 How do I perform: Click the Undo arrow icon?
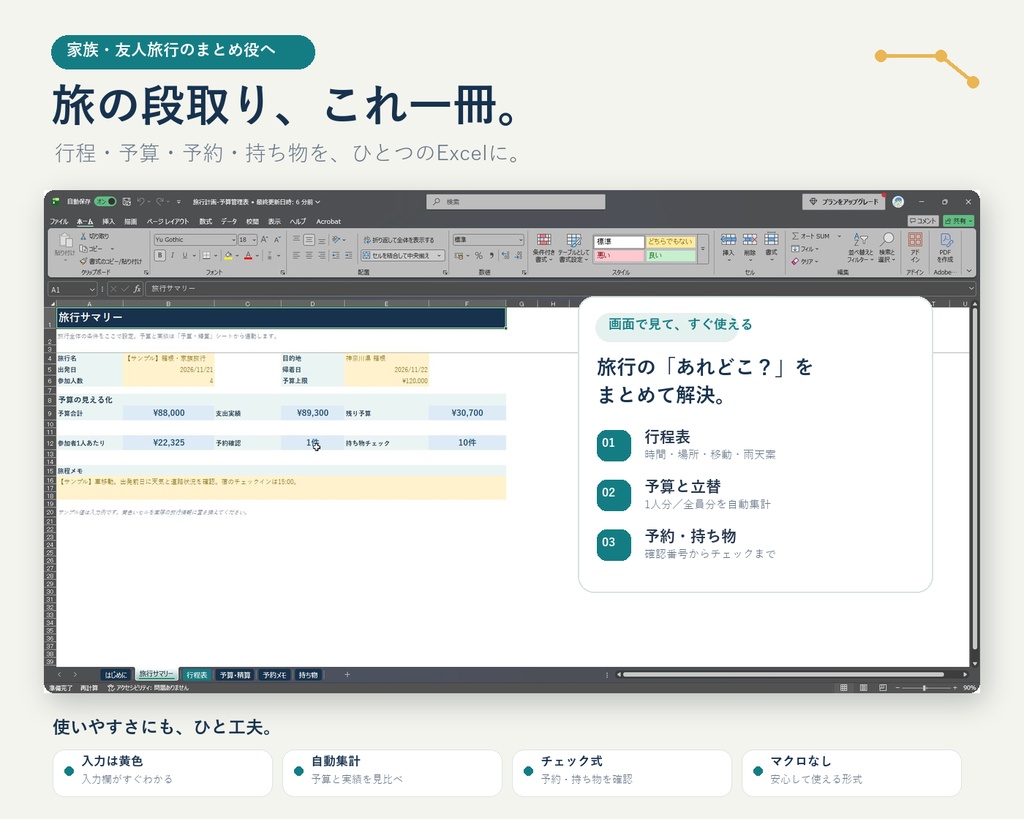[x=140, y=202]
